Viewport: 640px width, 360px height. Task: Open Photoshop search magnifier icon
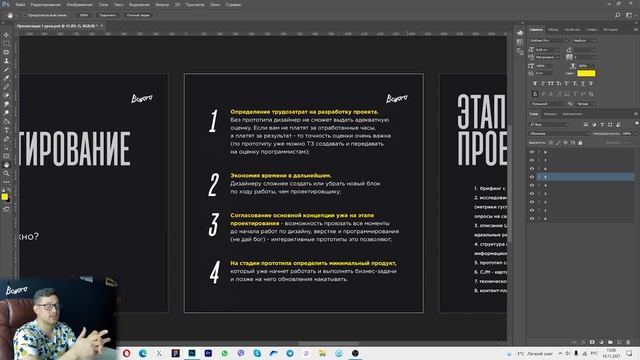click(x=618, y=15)
